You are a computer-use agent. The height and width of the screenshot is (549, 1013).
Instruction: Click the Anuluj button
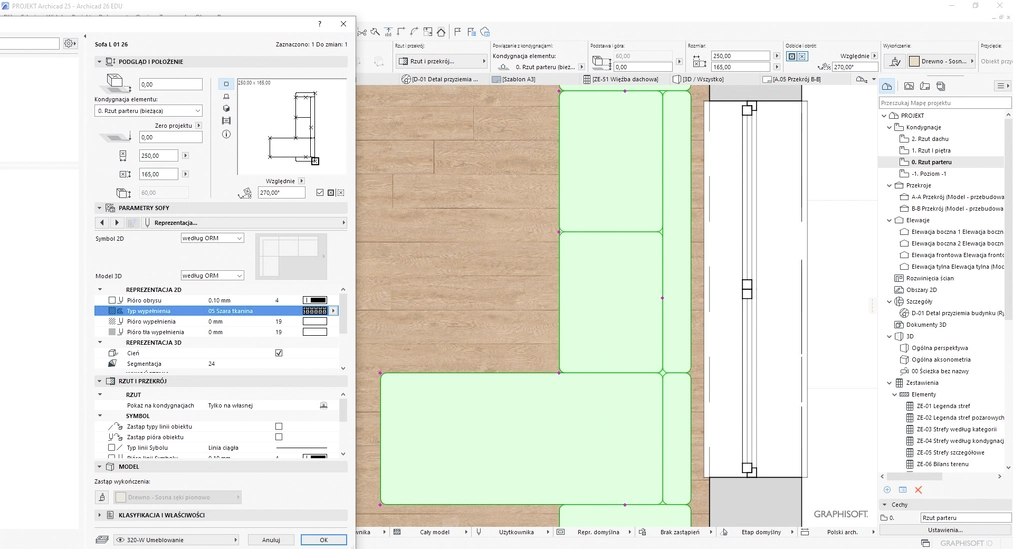[271, 540]
